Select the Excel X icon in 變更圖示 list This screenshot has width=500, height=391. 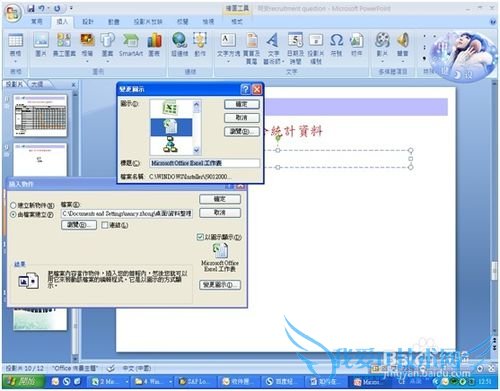click(170, 108)
